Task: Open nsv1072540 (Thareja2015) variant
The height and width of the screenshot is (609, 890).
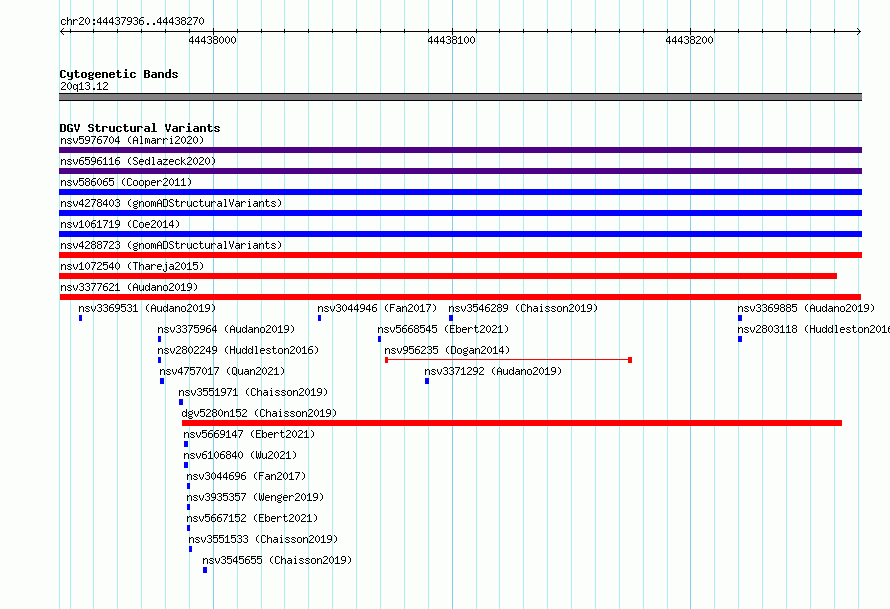Action: (x=132, y=266)
